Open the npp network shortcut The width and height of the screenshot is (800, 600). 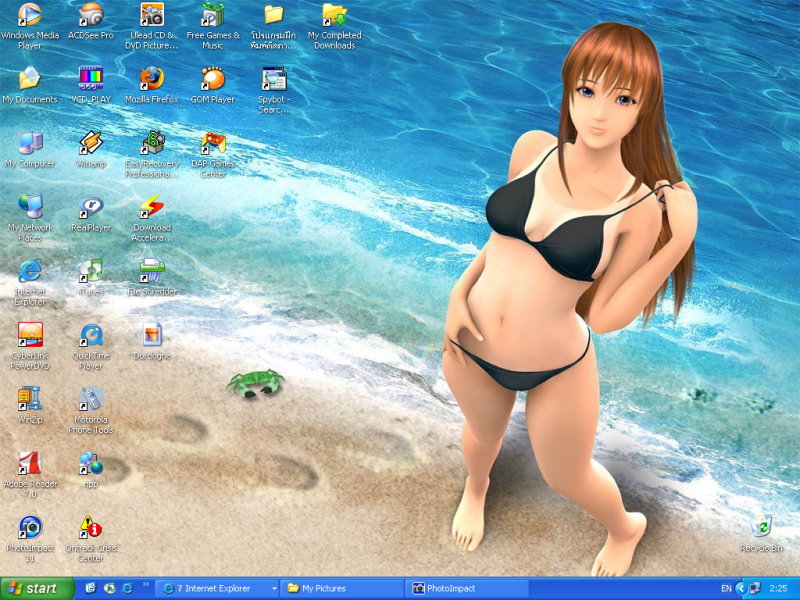(x=91, y=463)
